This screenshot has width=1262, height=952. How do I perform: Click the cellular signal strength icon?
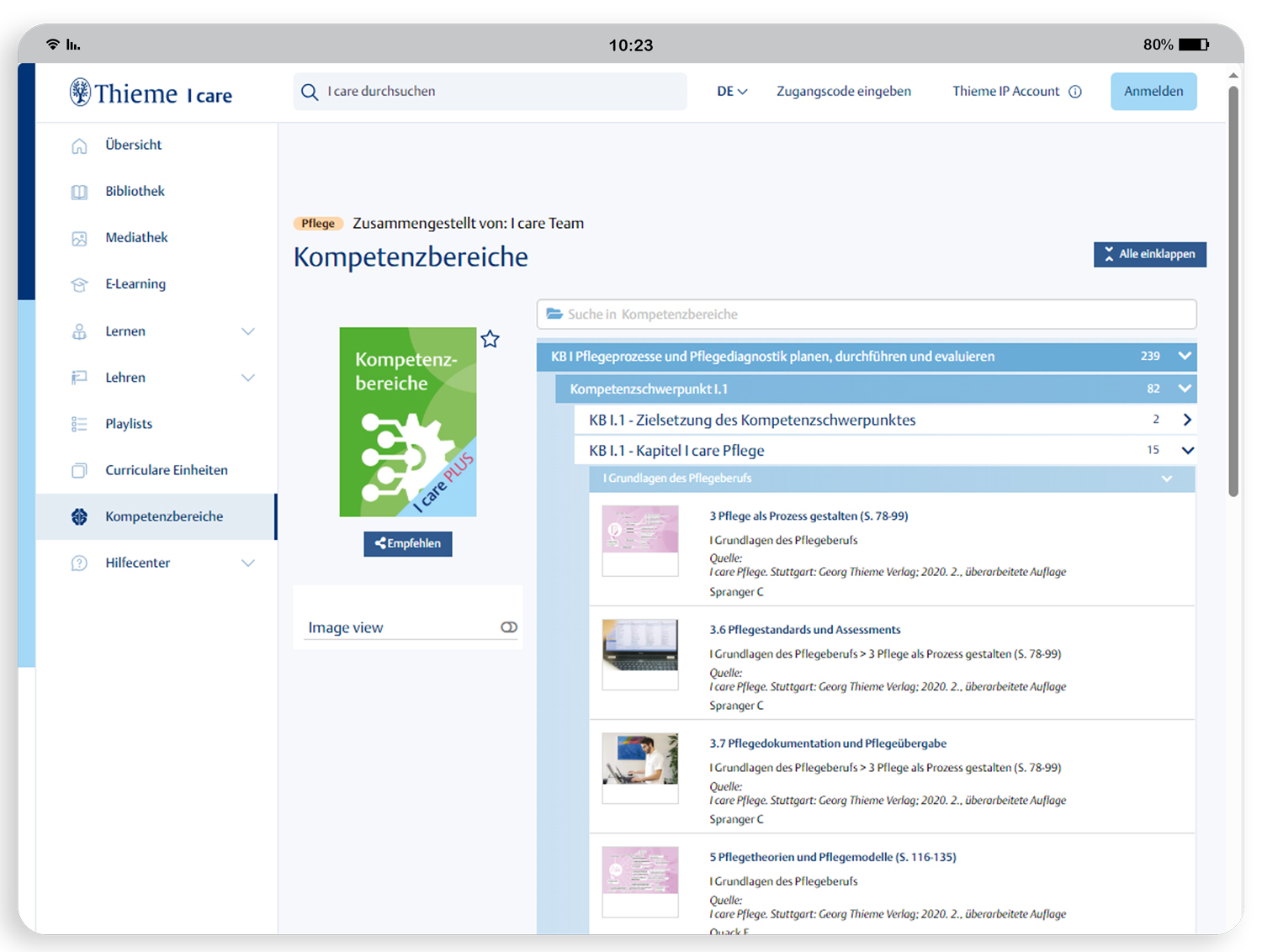pos(73,45)
